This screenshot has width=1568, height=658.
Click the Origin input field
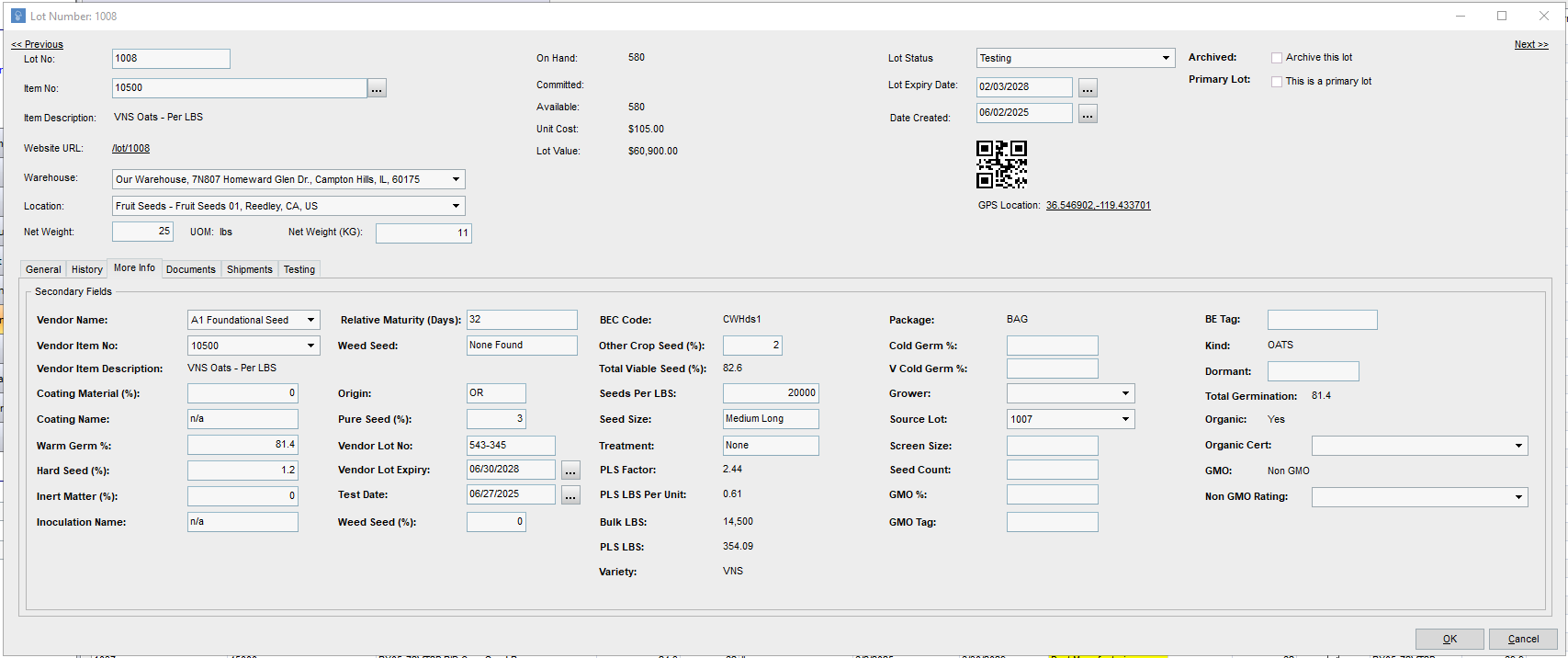click(496, 393)
